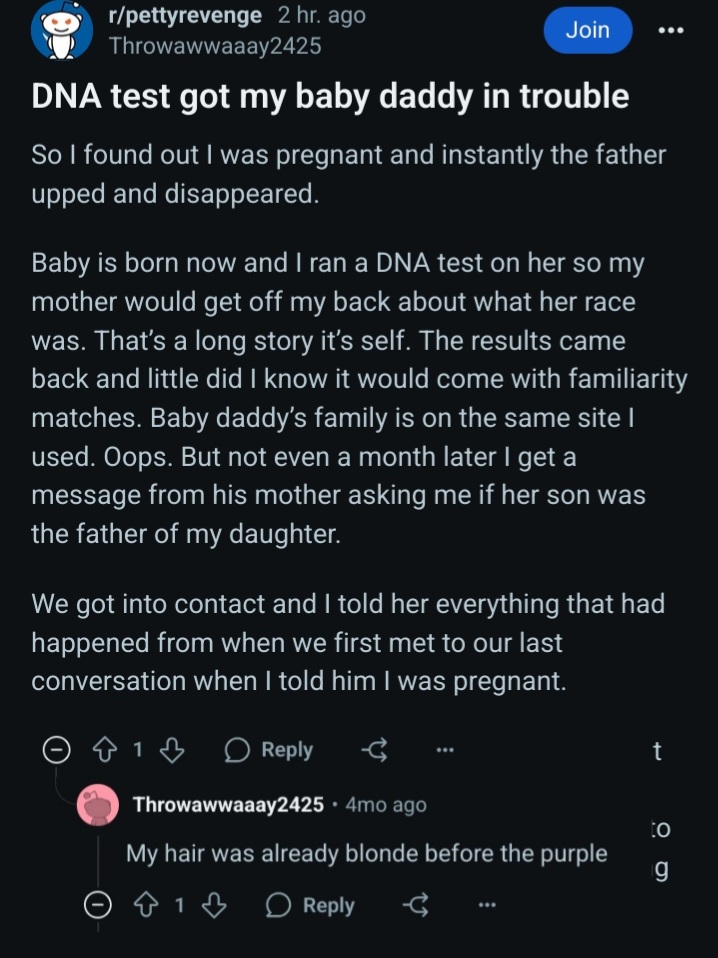Upvote the first comment
The image size is (718, 958).
(x=106, y=750)
